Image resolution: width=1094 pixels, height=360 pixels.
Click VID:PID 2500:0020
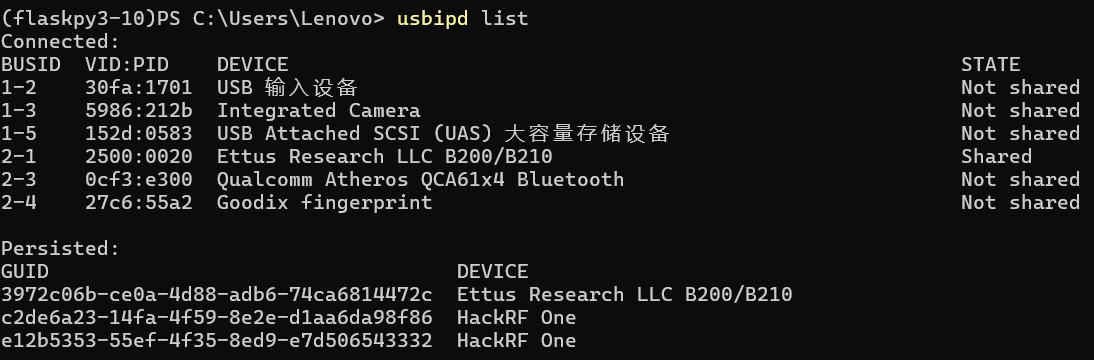tap(139, 156)
